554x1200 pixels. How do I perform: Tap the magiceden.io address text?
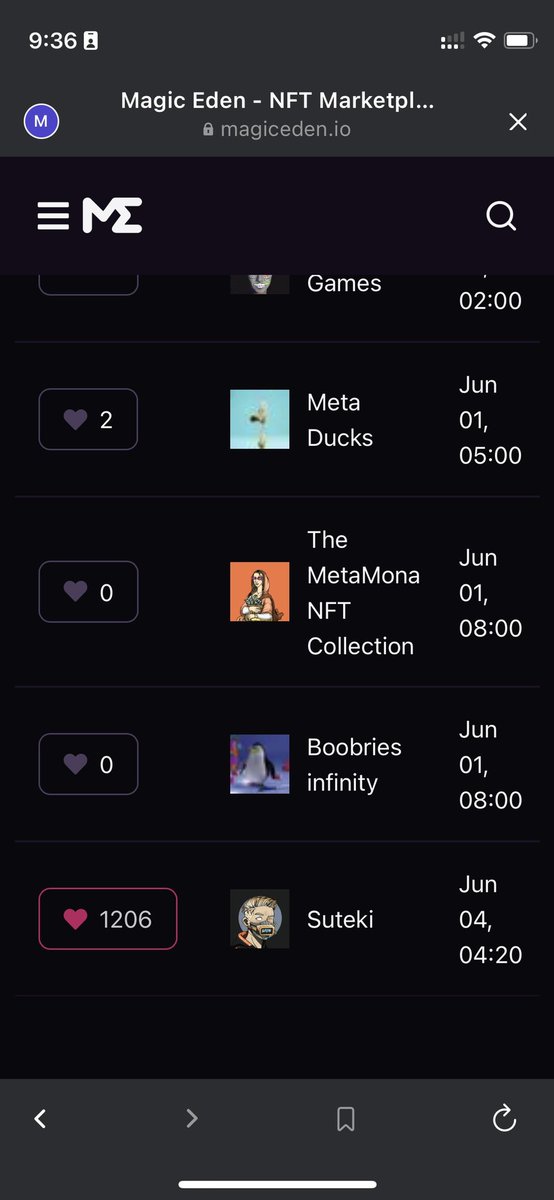[285, 129]
